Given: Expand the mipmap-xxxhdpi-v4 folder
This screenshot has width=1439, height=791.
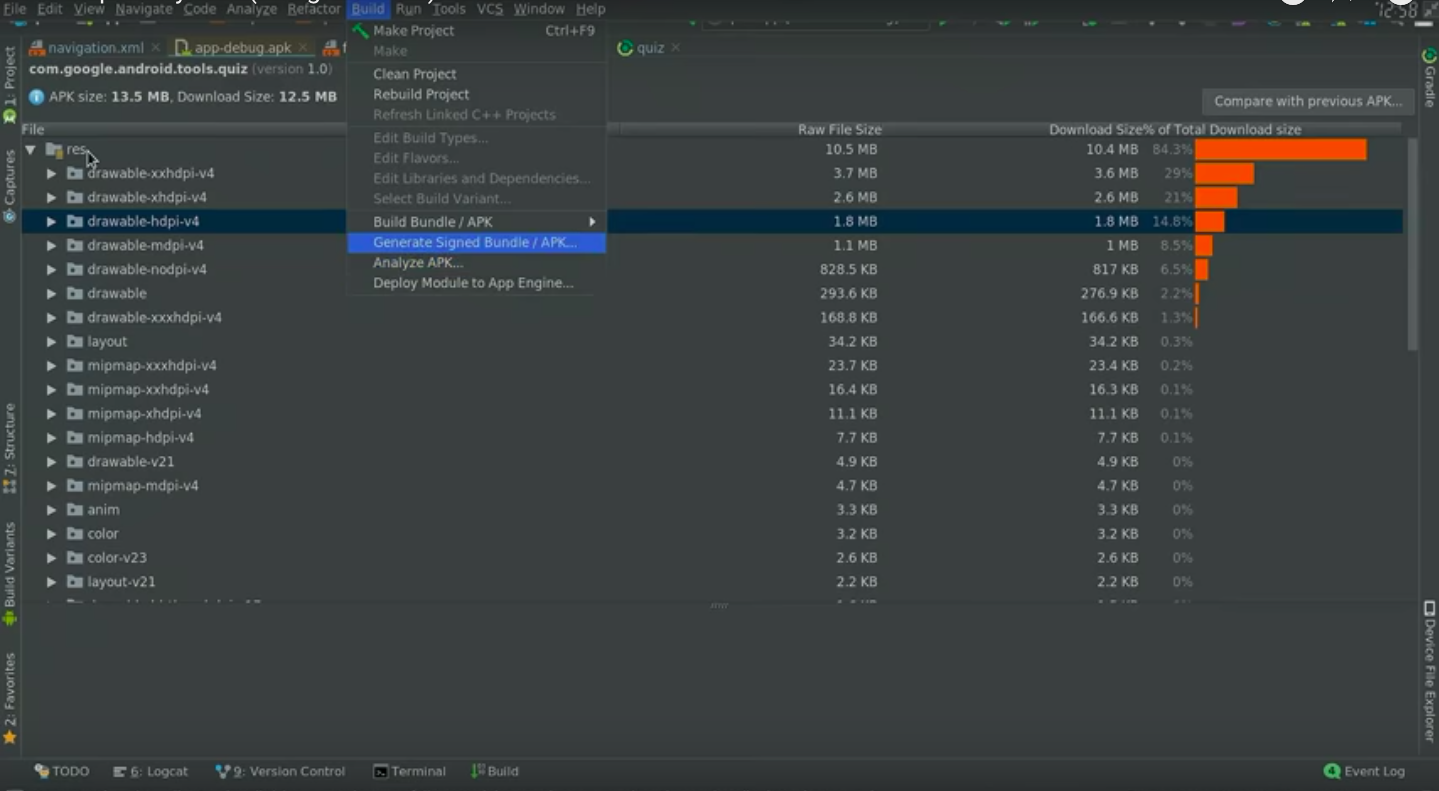Looking at the screenshot, I should (x=52, y=366).
